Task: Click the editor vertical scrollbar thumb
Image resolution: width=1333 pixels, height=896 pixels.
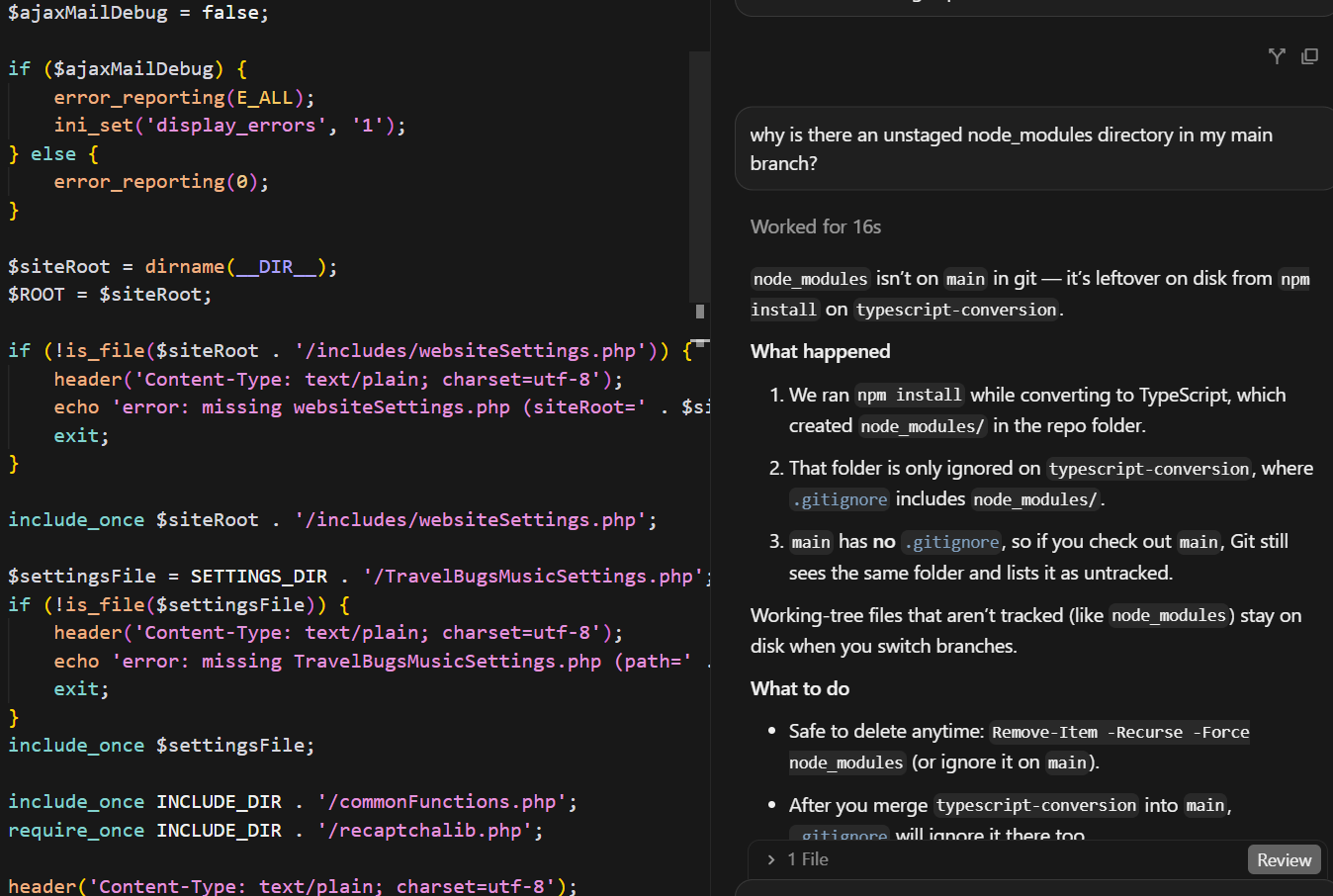Action: 700,177
